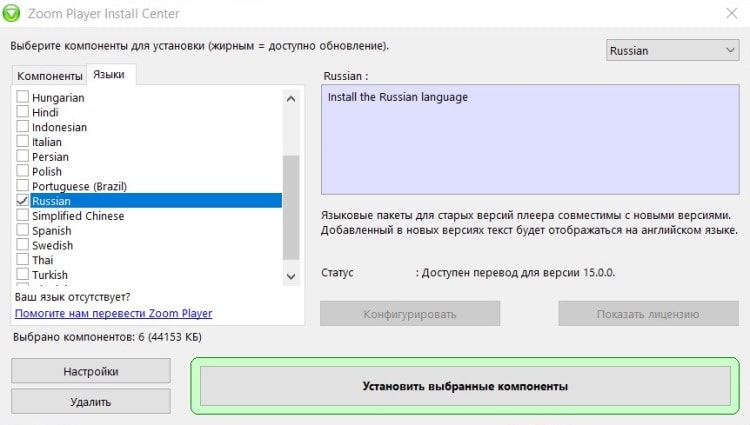The width and height of the screenshot is (750, 425).
Task: Click Установить выбранные компоненты button
Action: [x=465, y=386]
